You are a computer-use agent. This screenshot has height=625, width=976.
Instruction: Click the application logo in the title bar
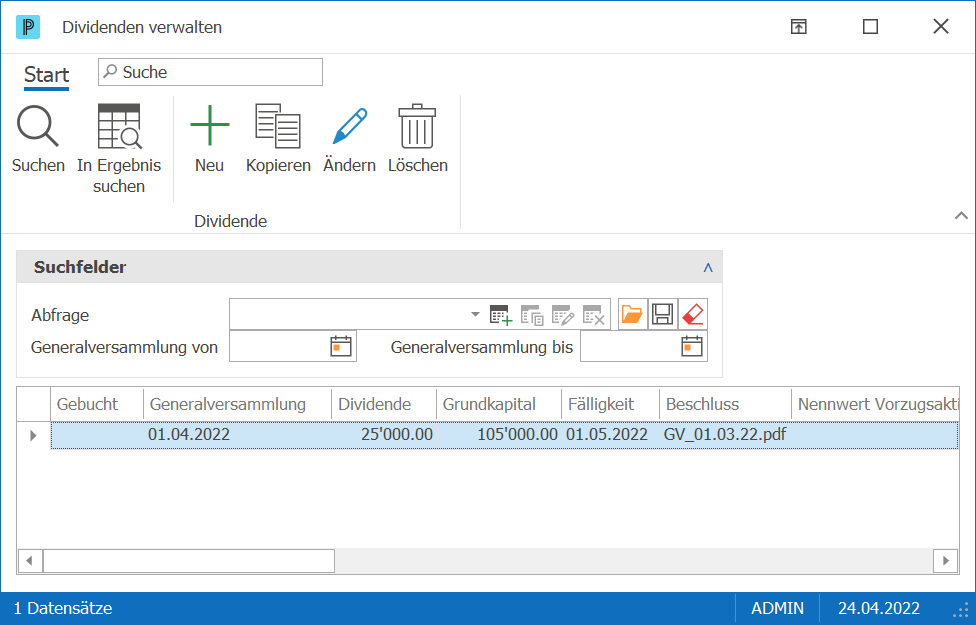tap(28, 27)
